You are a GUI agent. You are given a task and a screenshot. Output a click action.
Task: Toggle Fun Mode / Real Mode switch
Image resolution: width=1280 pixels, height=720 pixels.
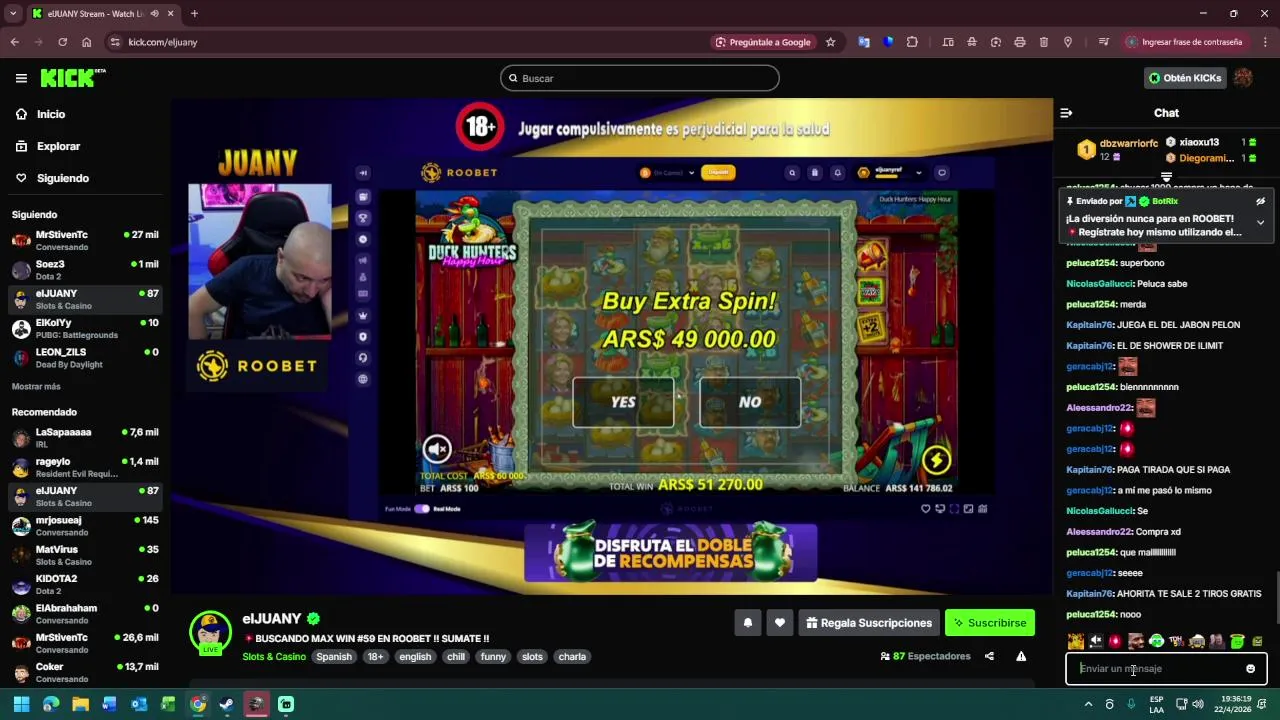tap(422, 509)
